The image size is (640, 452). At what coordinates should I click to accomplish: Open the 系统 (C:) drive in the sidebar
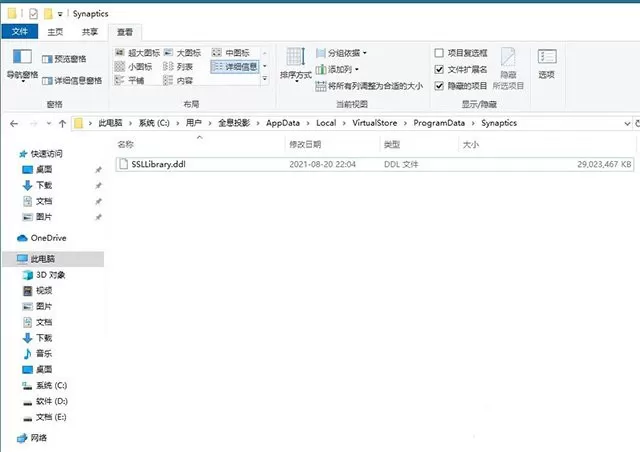44,385
